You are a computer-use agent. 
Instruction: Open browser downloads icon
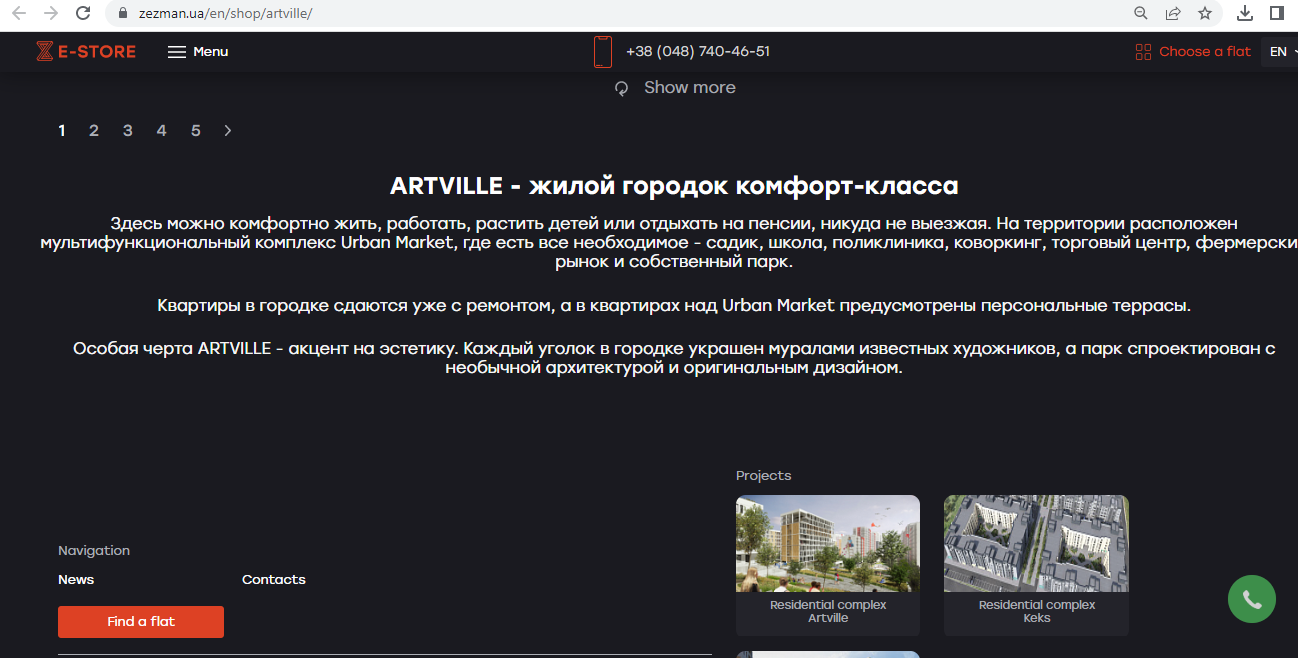click(x=1245, y=13)
